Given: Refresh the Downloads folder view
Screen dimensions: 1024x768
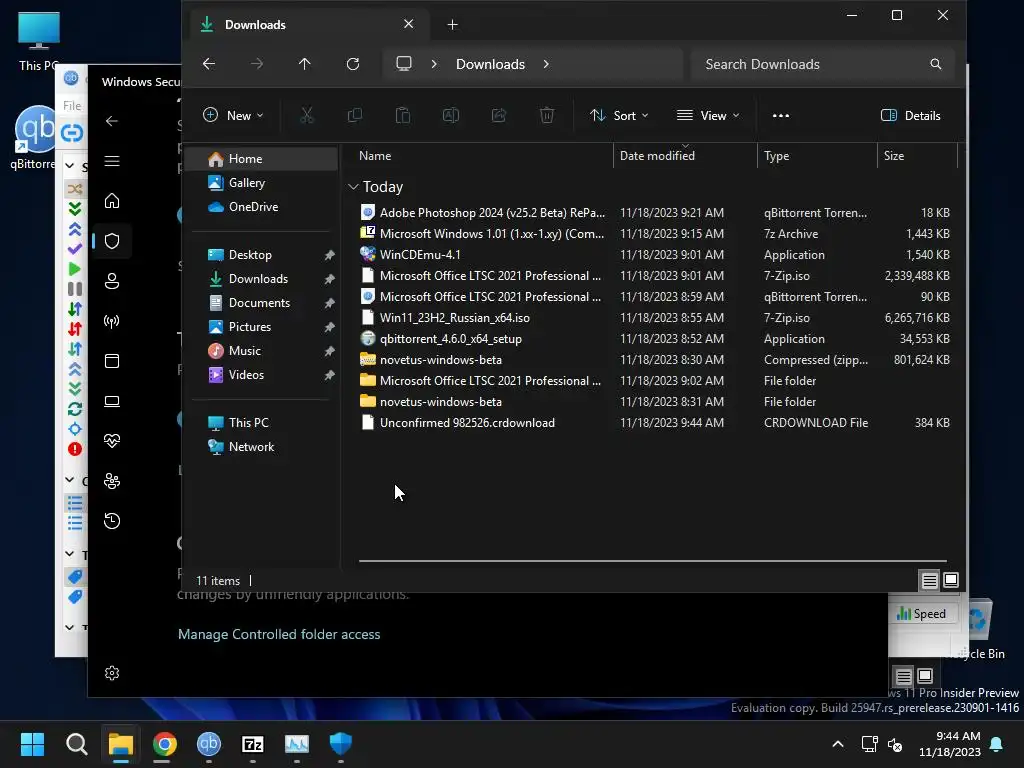Looking at the screenshot, I should click(x=353, y=64).
